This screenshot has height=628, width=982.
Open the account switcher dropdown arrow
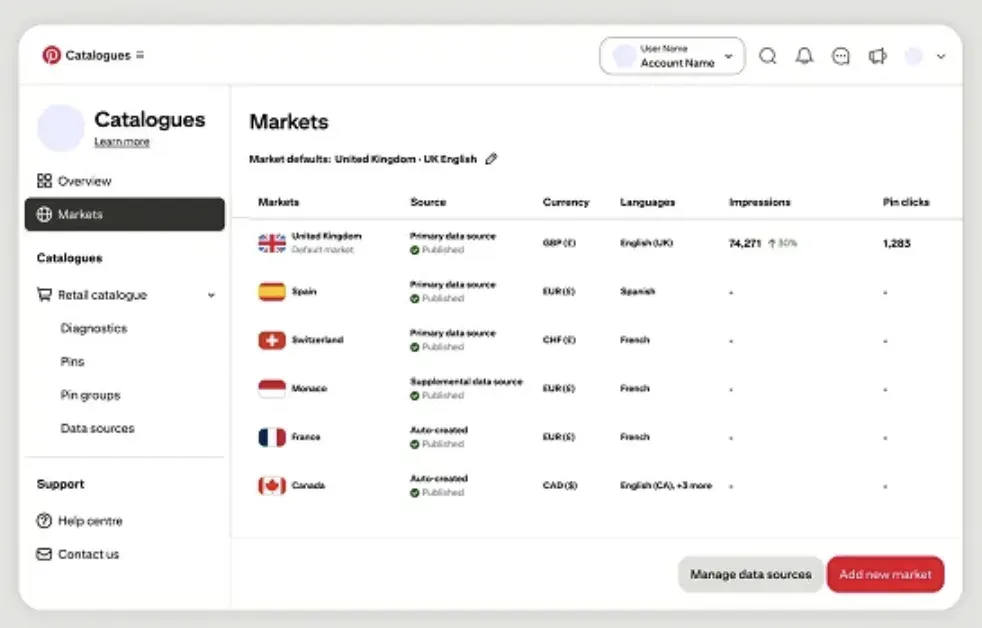pyautogui.click(x=728, y=56)
